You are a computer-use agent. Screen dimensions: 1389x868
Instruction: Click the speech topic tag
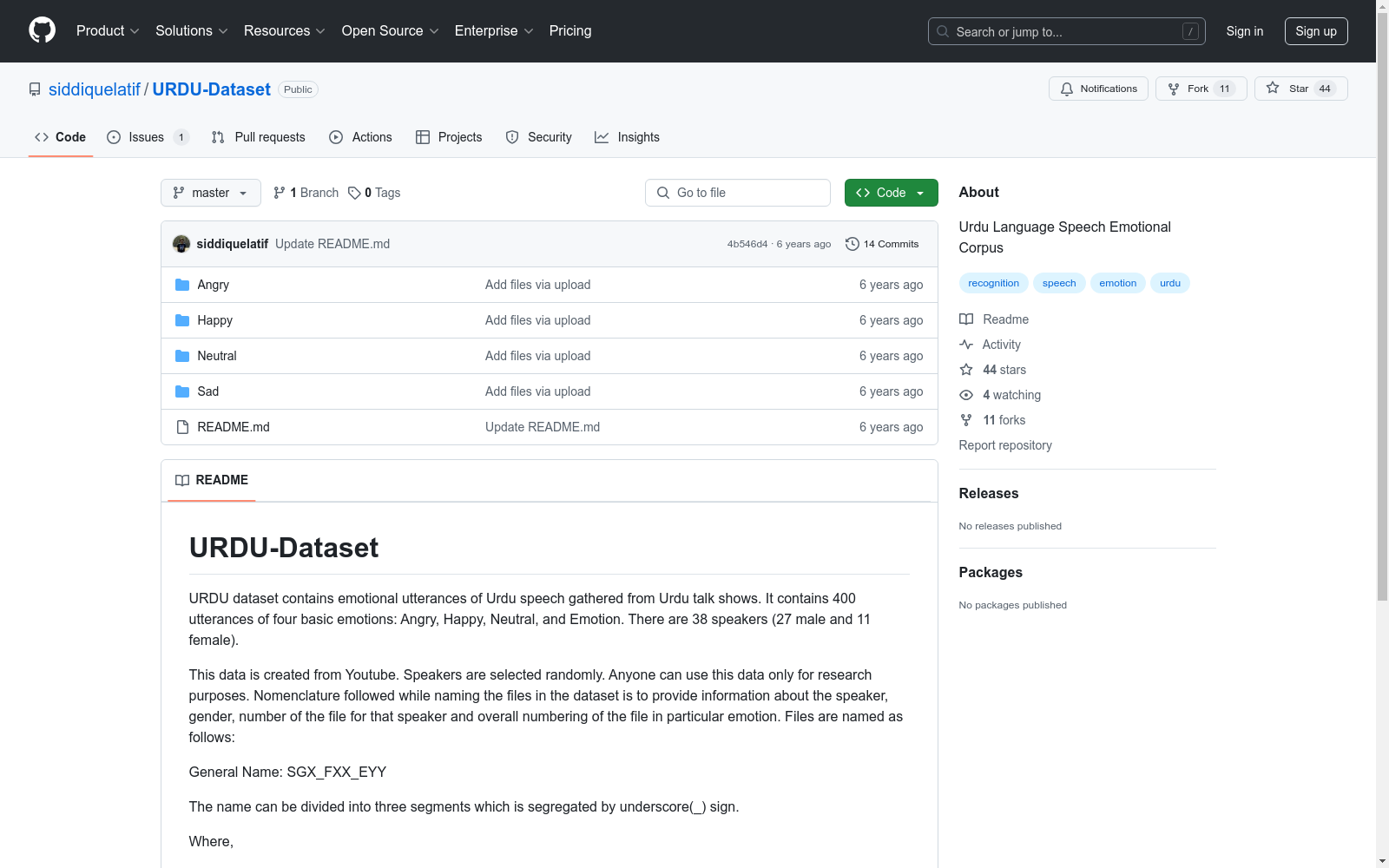coord(1059,283)
